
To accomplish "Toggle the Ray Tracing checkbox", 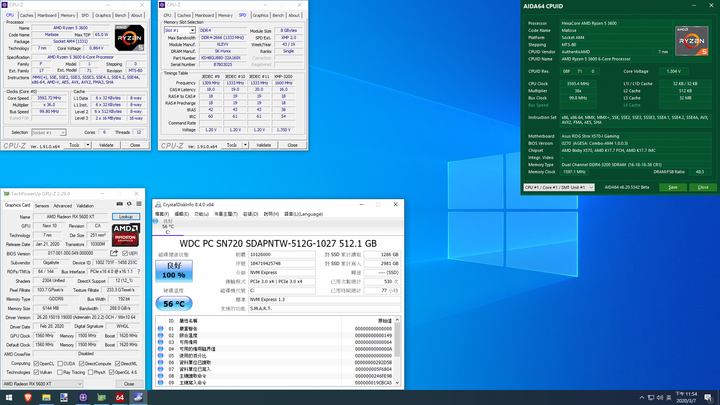I will (60, 372).
